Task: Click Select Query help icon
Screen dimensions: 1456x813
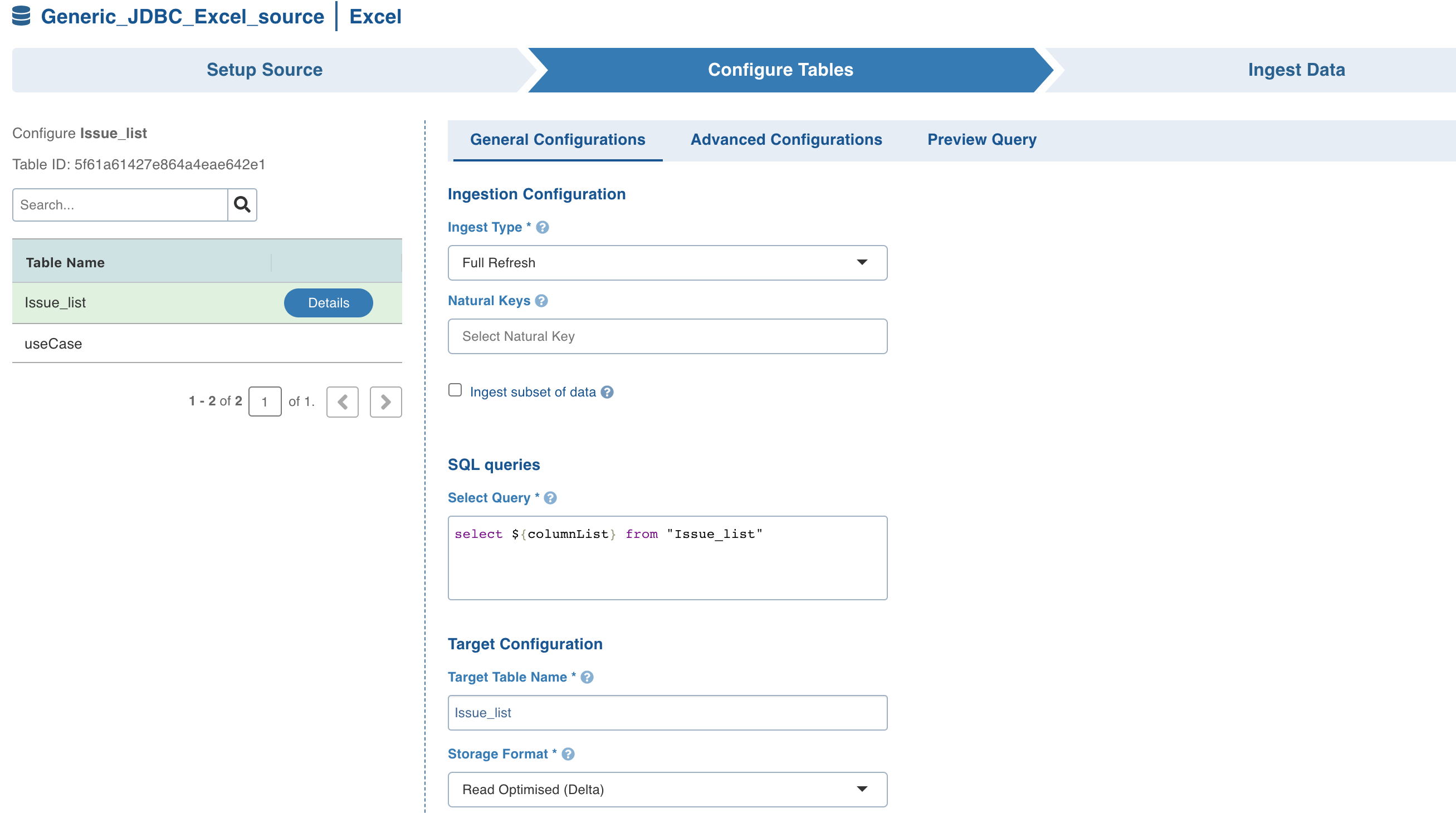Action: (x=550, y=498)
